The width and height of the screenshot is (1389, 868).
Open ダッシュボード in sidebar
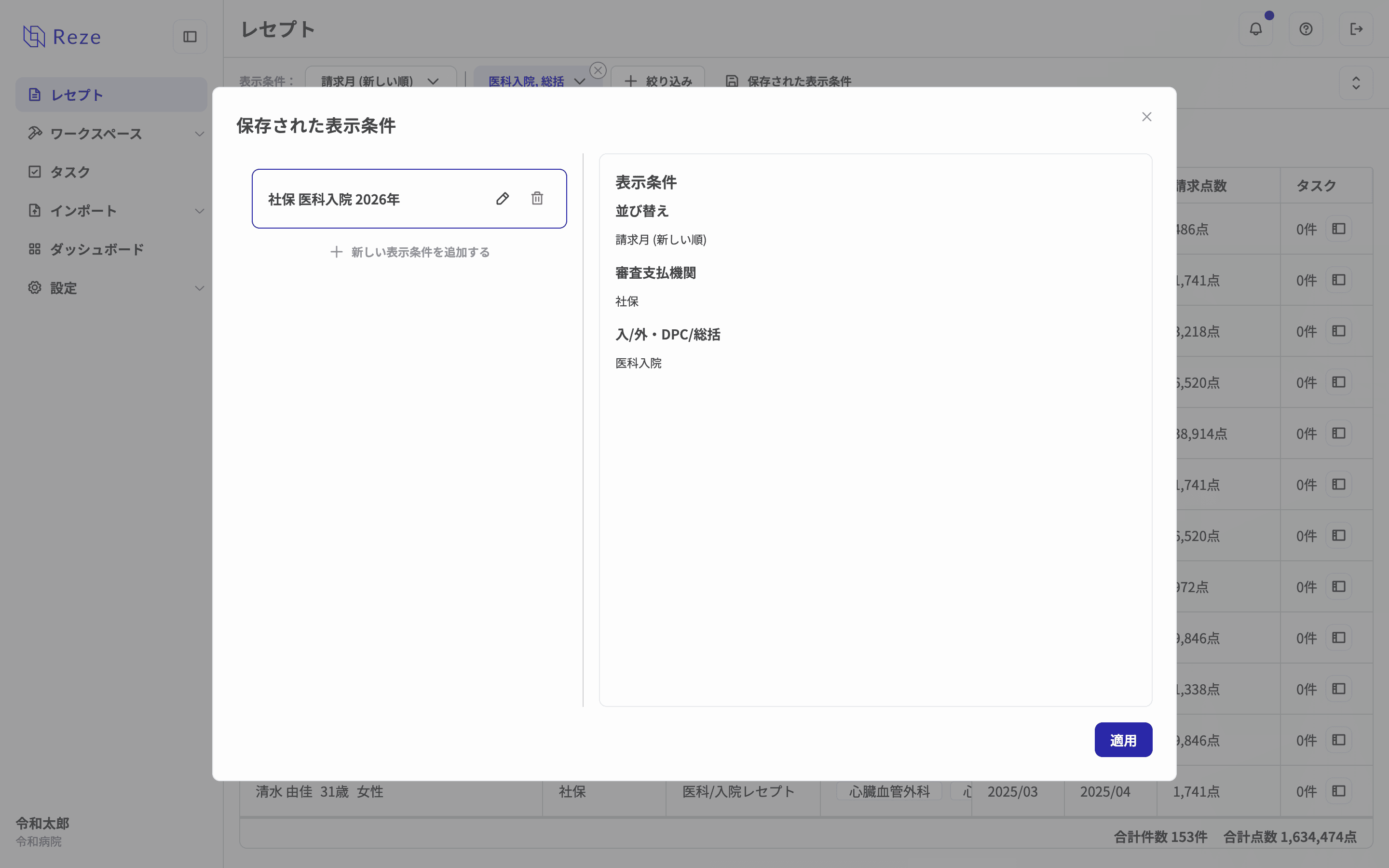pyautogui.click(x=111, y=249)
